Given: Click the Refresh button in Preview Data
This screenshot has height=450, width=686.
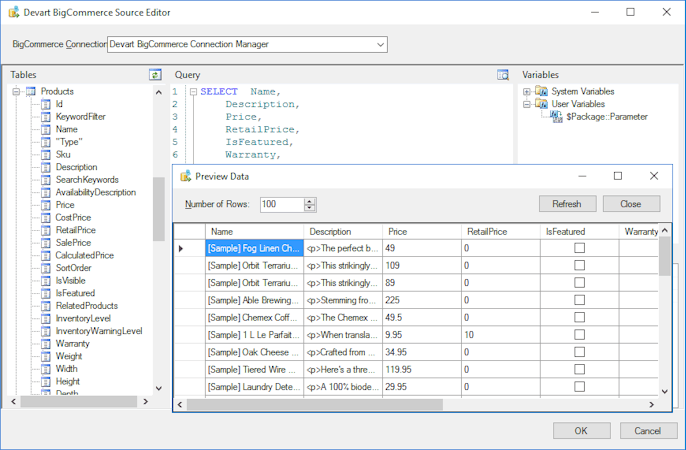Looking at the screenshot, I should coord(566,204).
